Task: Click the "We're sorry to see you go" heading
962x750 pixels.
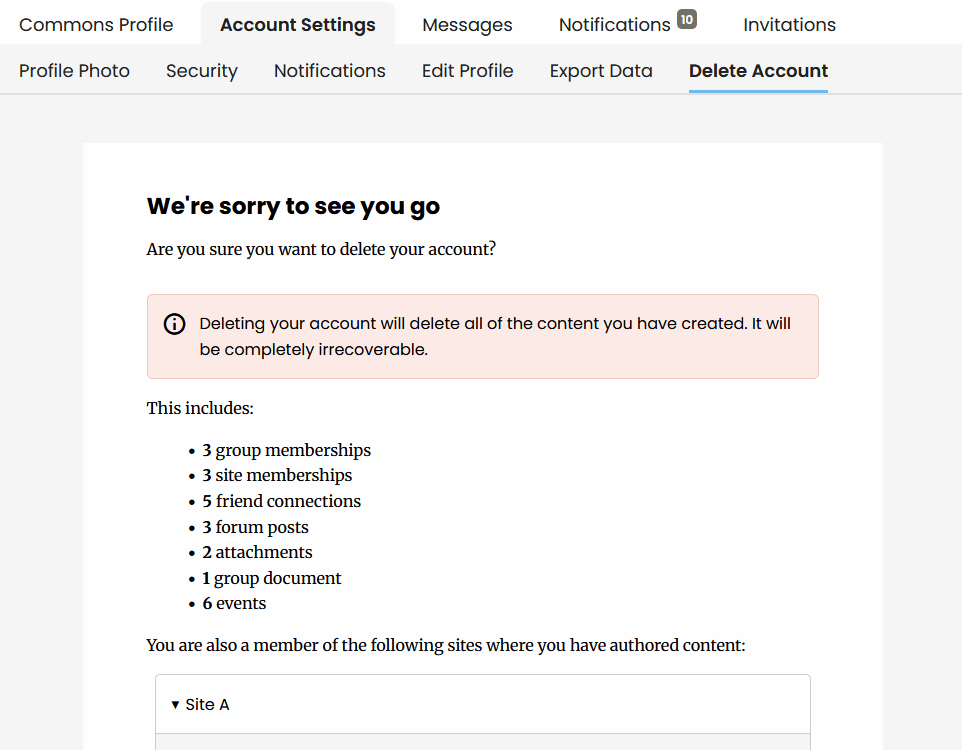Action: (x=293, y=206)
